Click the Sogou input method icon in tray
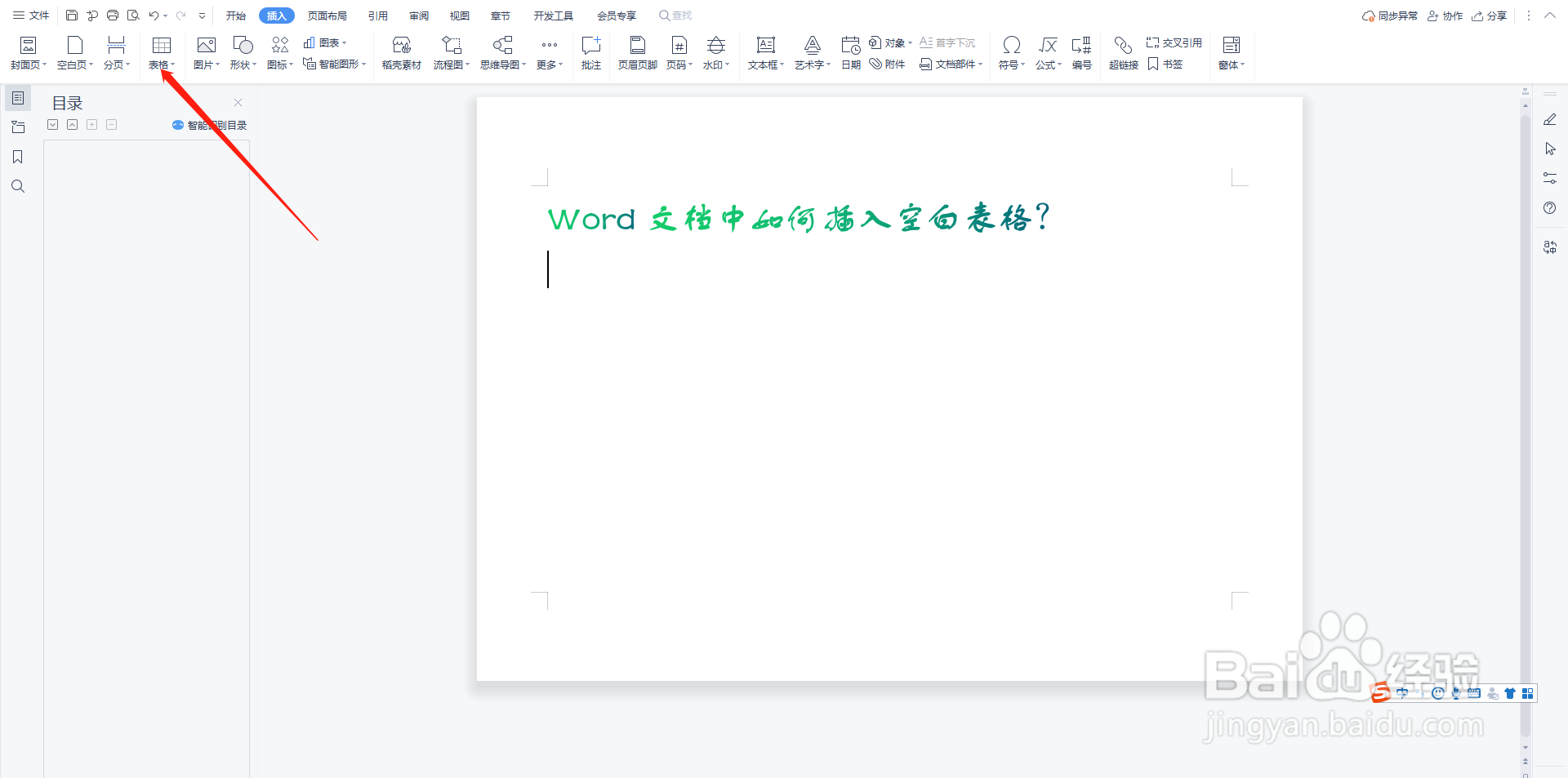The width and height of the screenshot is (1568, 778). tap(1381, 693)
